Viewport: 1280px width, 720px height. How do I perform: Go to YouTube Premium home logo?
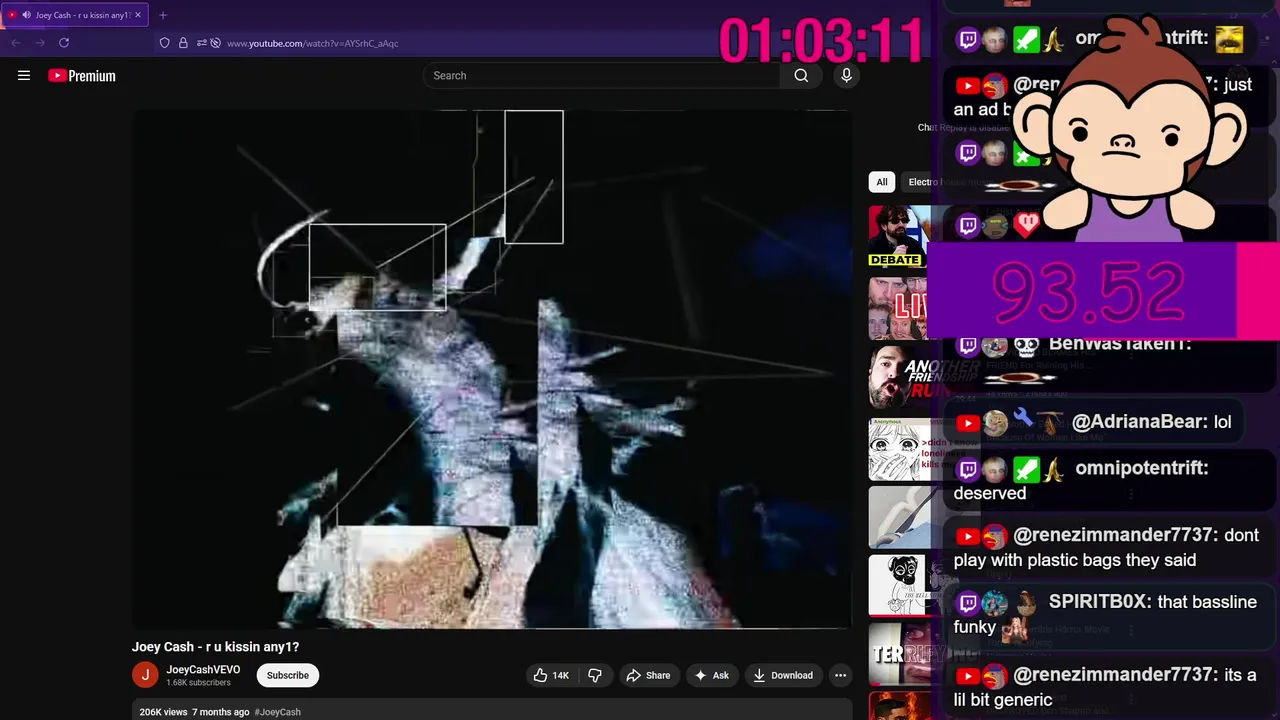(82, 76)
